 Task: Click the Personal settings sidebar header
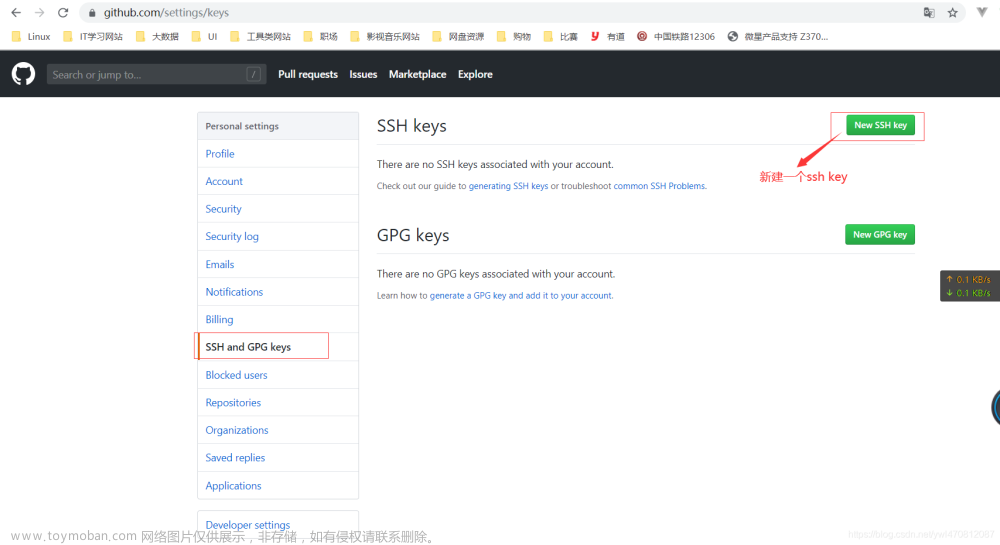pyautogui.click(x=278, y=126)
